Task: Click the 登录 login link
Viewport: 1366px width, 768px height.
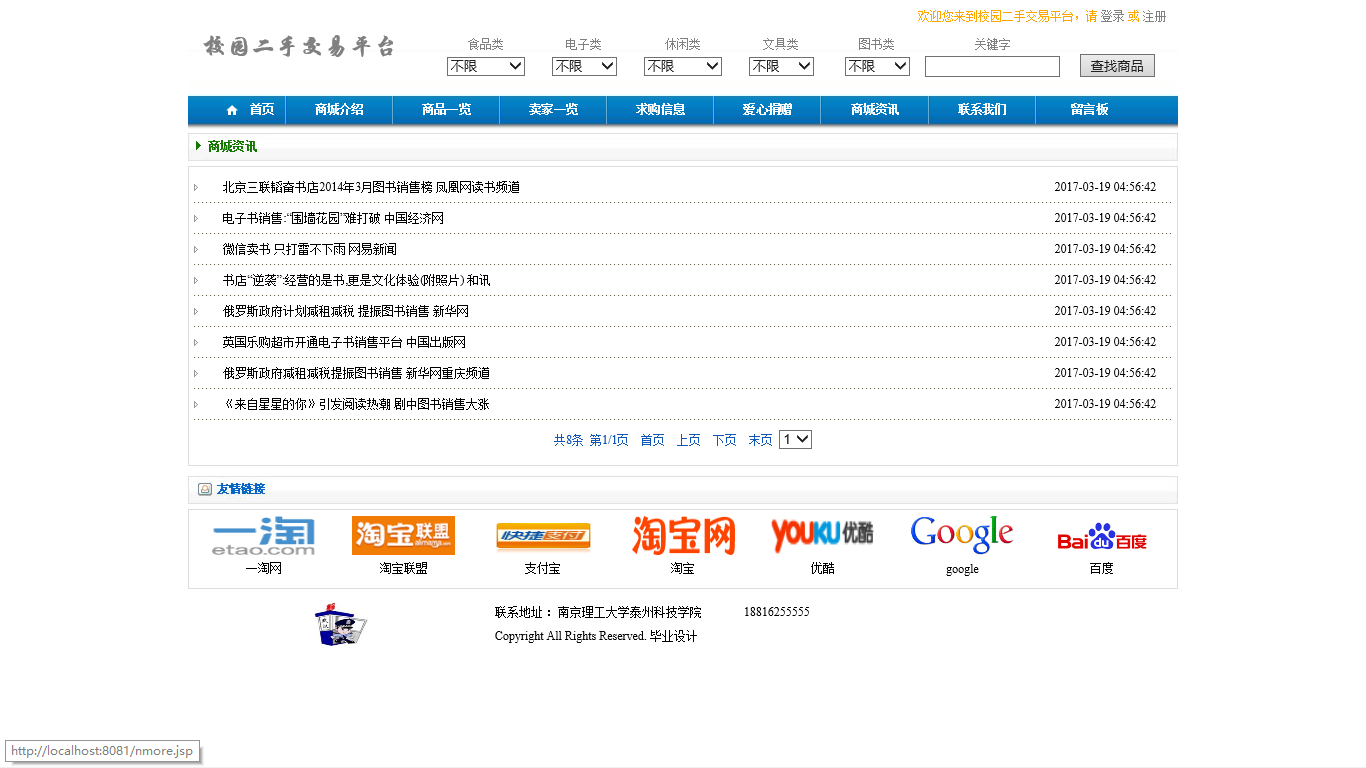Action: coord(1112,16)
